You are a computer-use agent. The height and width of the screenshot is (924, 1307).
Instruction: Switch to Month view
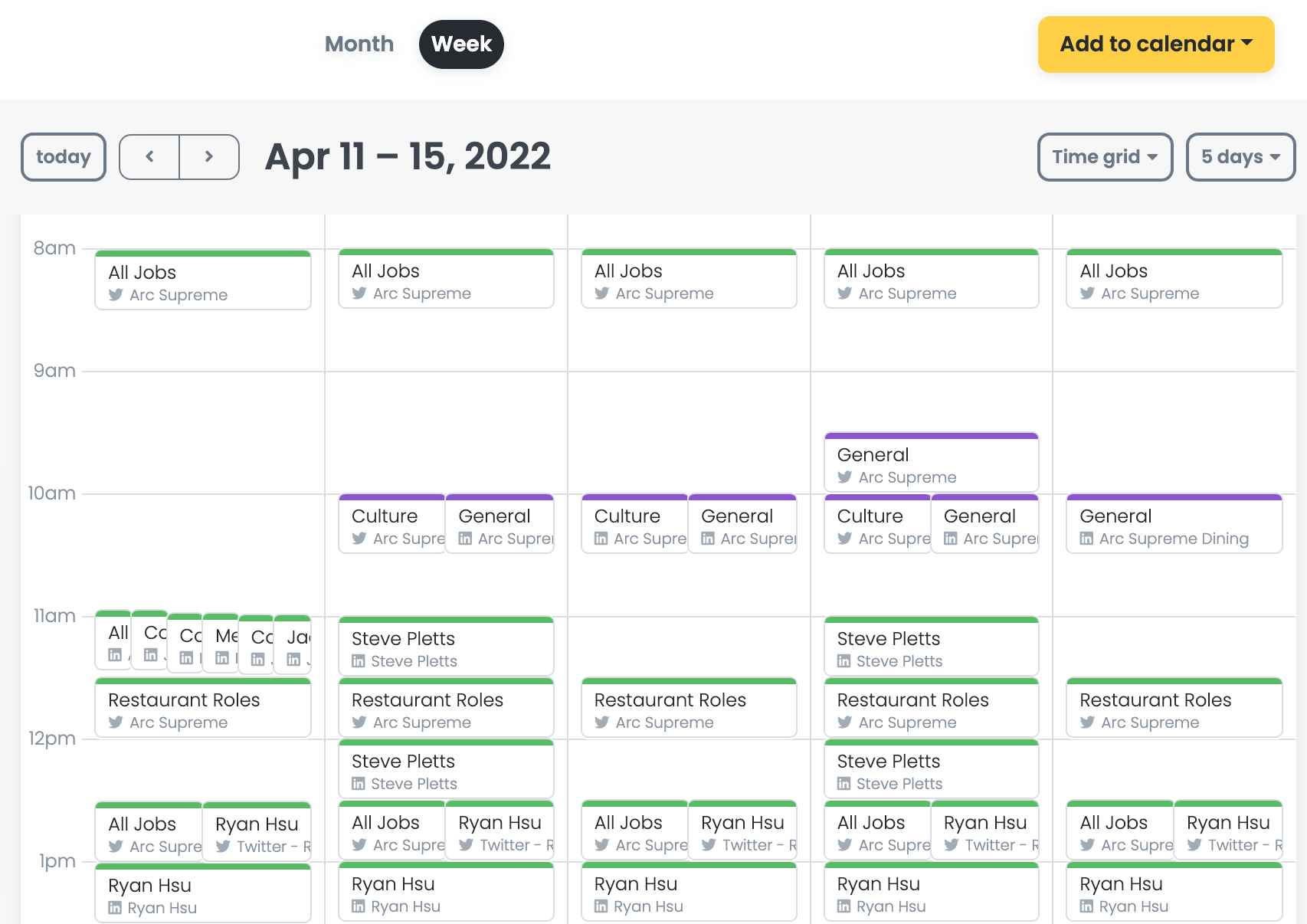click(x=359, y=44)
